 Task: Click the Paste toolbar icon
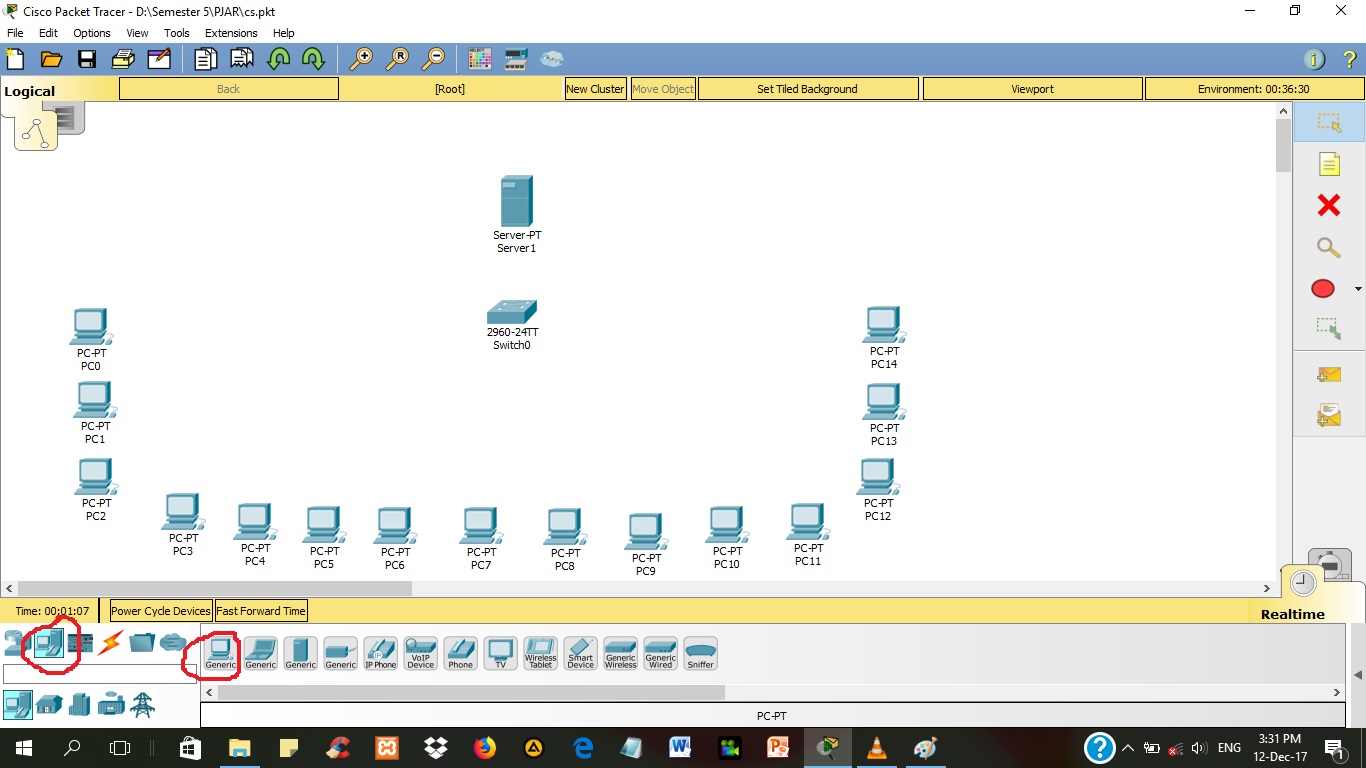tap(243, 58)
